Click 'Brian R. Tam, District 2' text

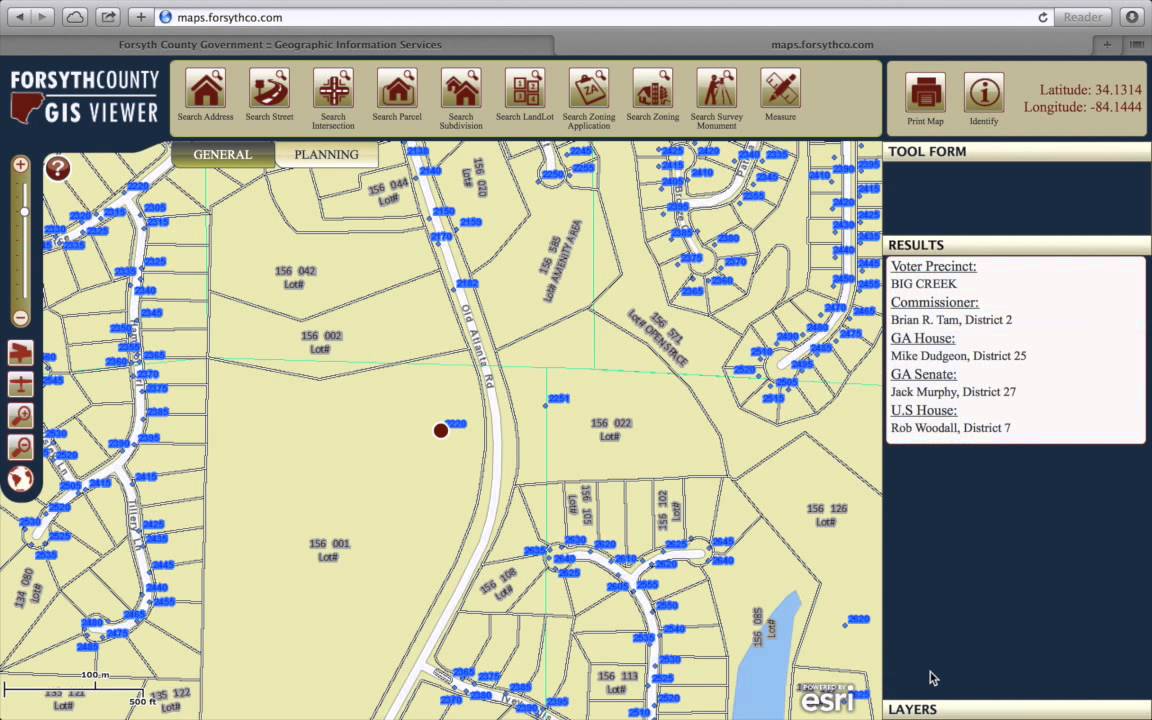(951, 320)
